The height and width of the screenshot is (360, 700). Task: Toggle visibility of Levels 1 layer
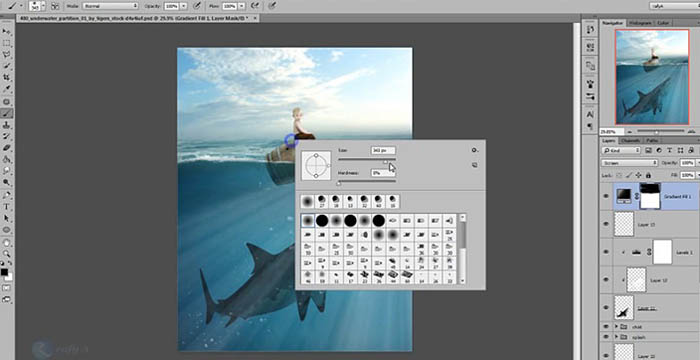(606, 252)
